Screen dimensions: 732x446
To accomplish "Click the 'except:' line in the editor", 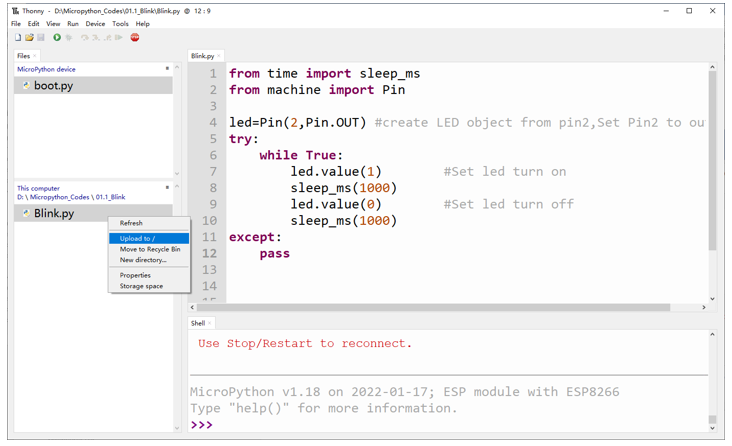I will pos(255,237).
